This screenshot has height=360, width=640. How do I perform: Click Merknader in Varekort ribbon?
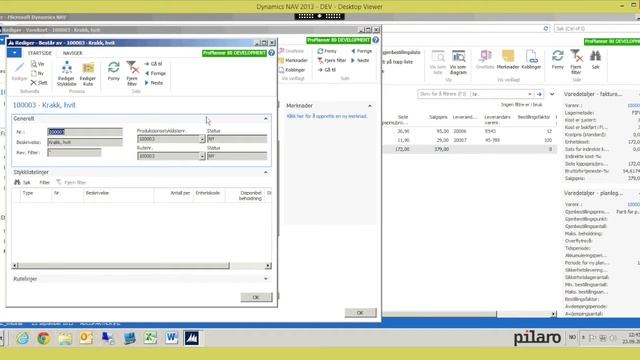(x=293, y=60)
